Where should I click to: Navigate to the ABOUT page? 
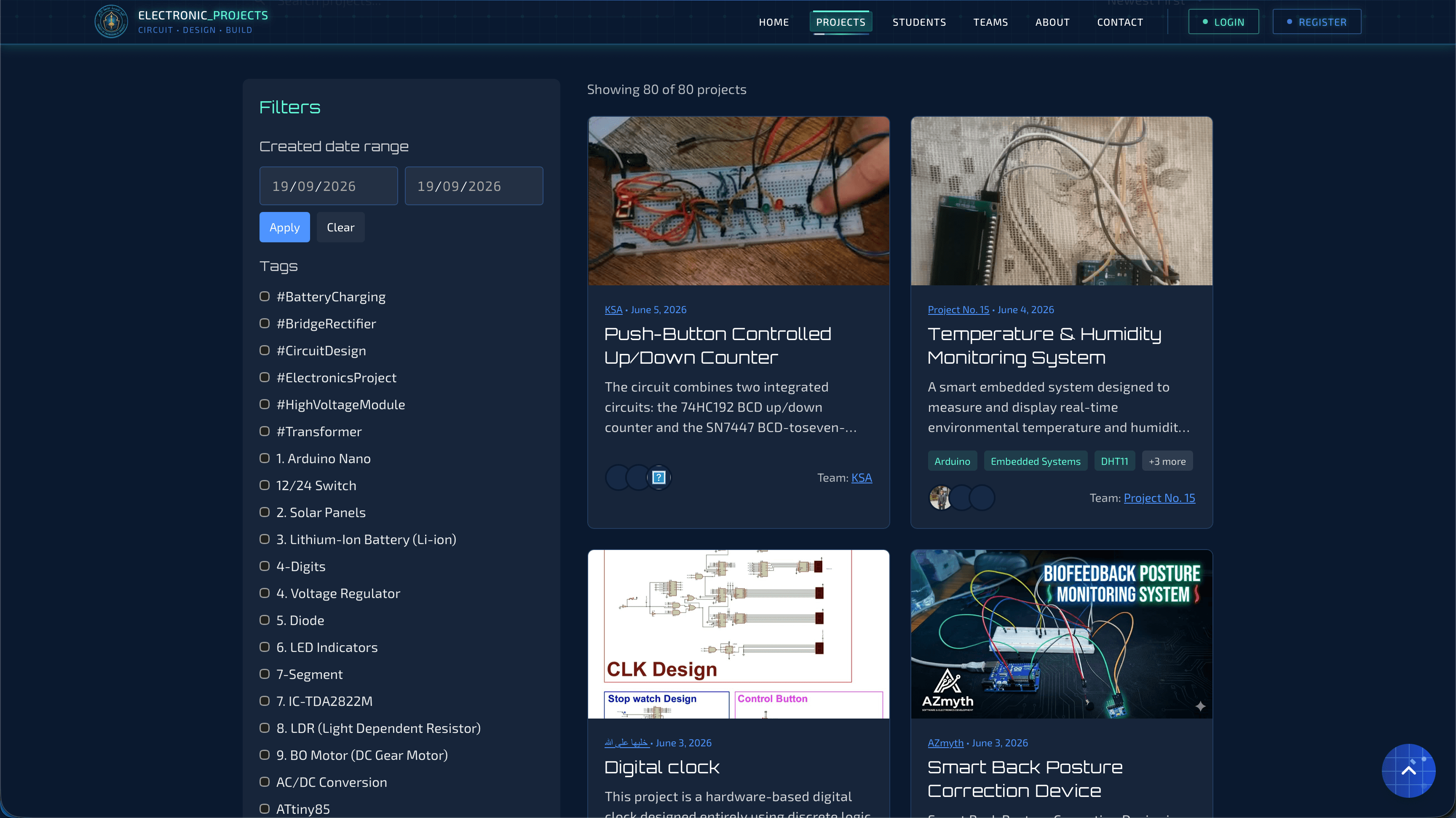(1052, 22)
